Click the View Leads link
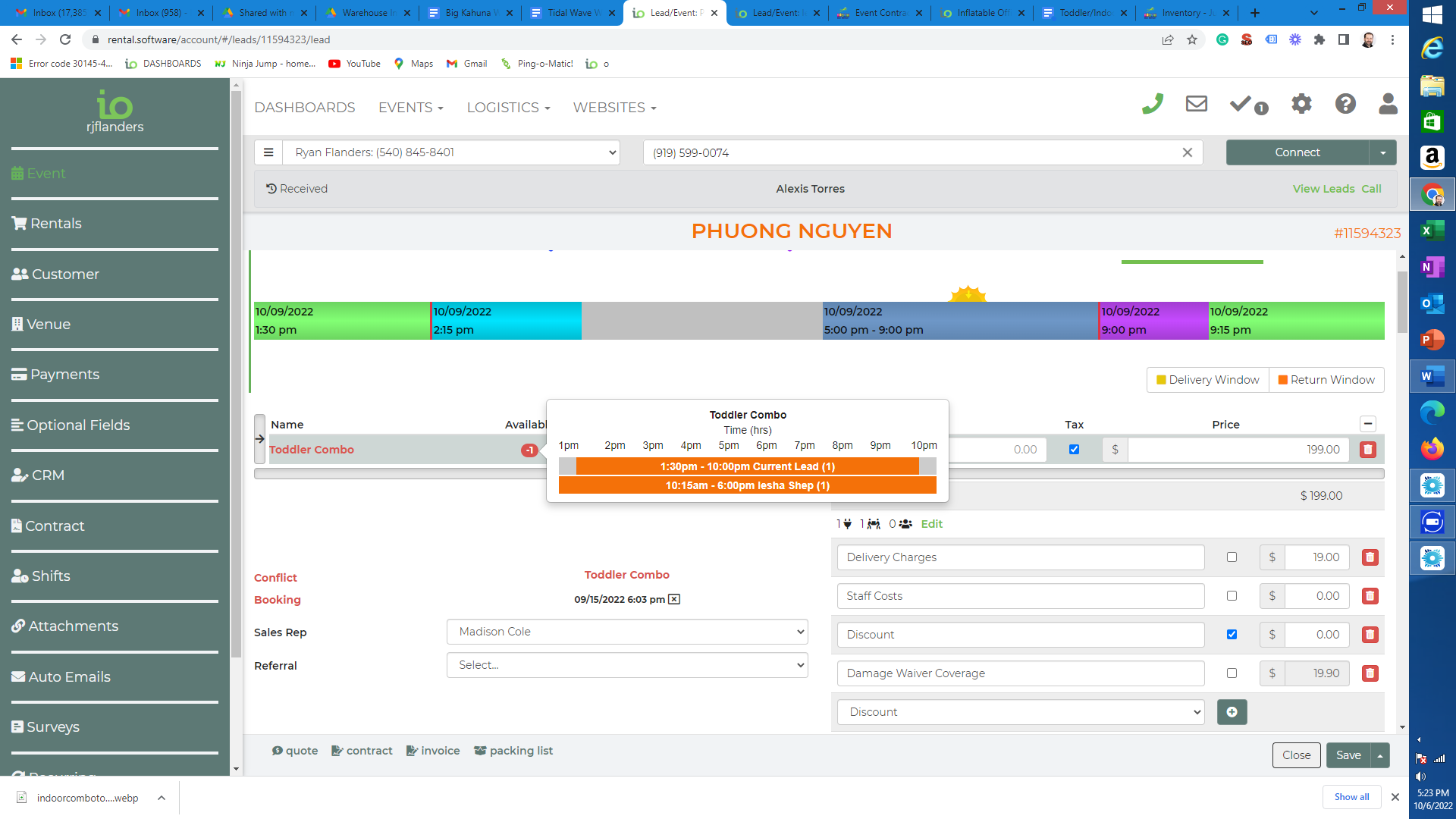 [1323, 189]
